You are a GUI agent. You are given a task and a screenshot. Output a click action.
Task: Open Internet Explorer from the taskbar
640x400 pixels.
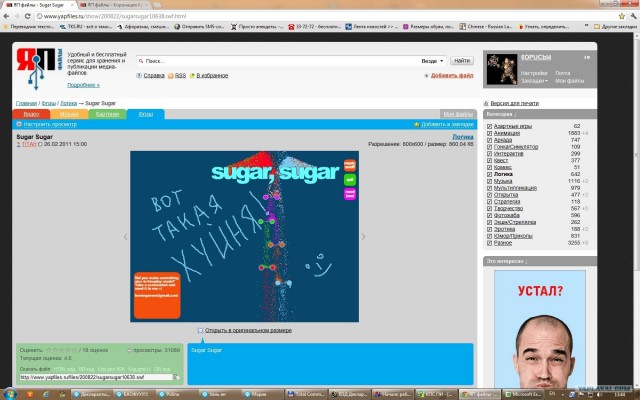tap(46, 394)
